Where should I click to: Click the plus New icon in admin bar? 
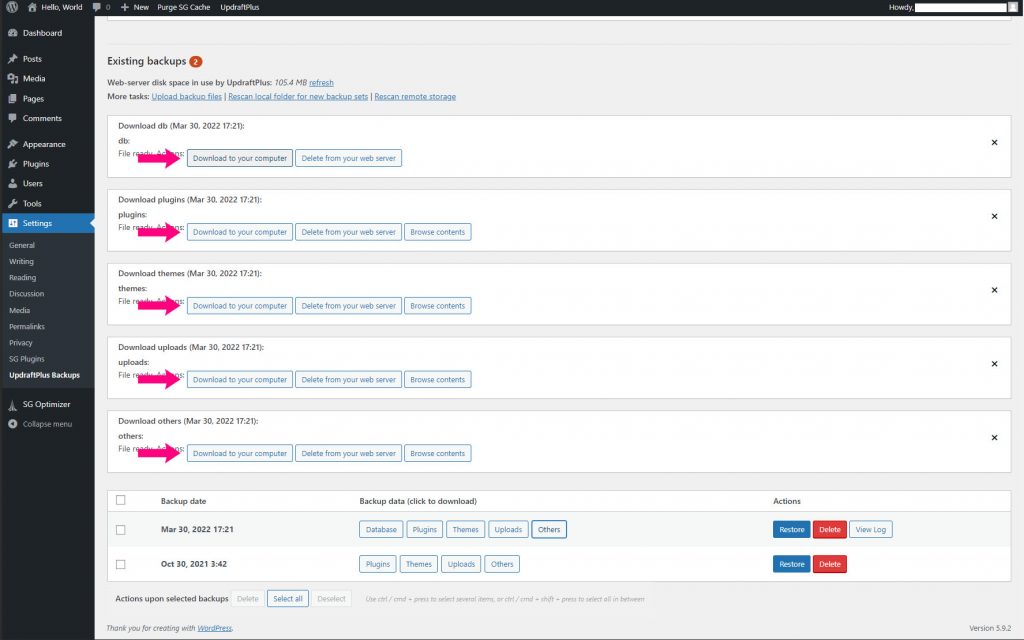pos(125,7)
